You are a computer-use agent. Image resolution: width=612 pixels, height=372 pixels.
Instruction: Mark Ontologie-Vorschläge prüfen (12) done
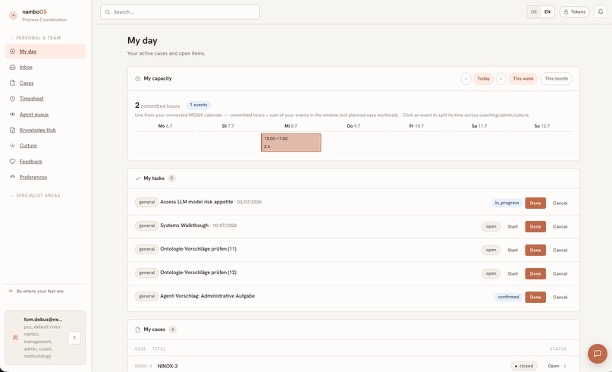[x=535, y=274]
